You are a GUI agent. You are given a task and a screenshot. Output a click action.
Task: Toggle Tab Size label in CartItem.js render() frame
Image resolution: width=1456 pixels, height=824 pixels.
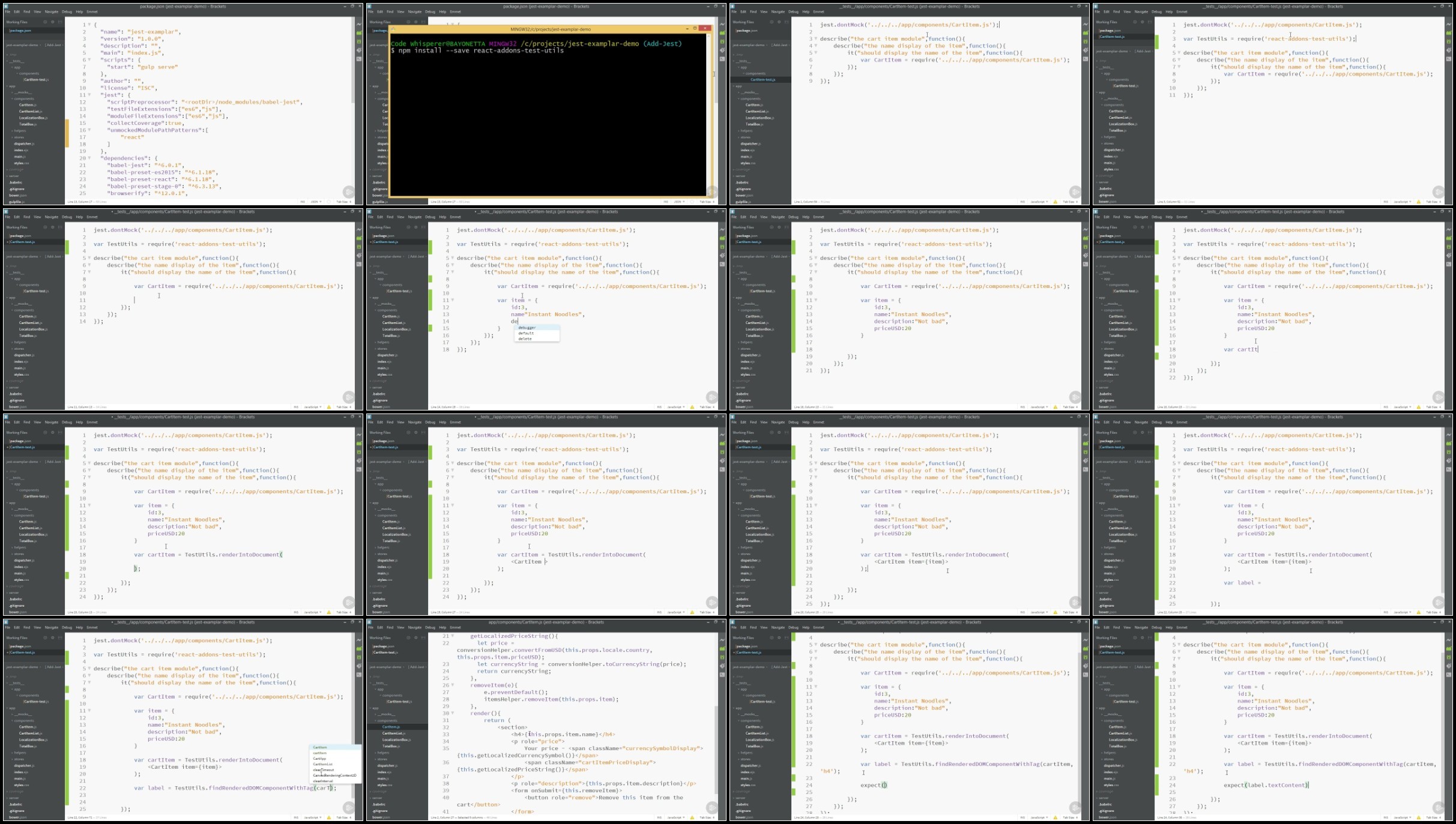(x=707, y=817)
